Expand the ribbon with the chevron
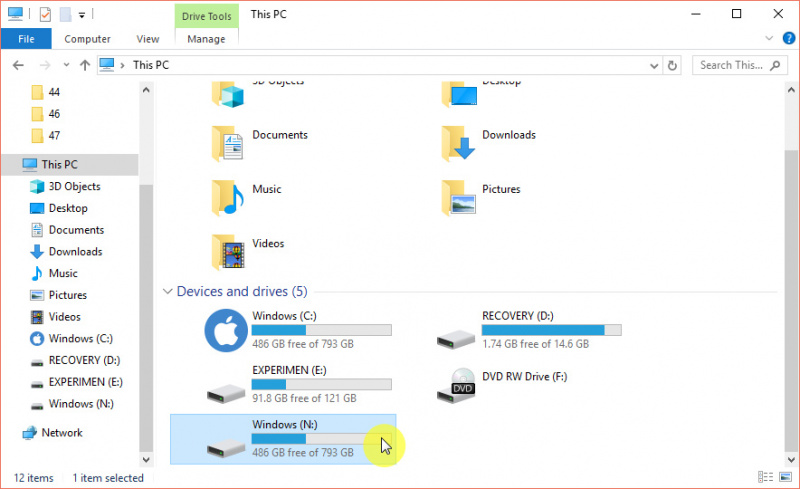 (x=769, y=38)
